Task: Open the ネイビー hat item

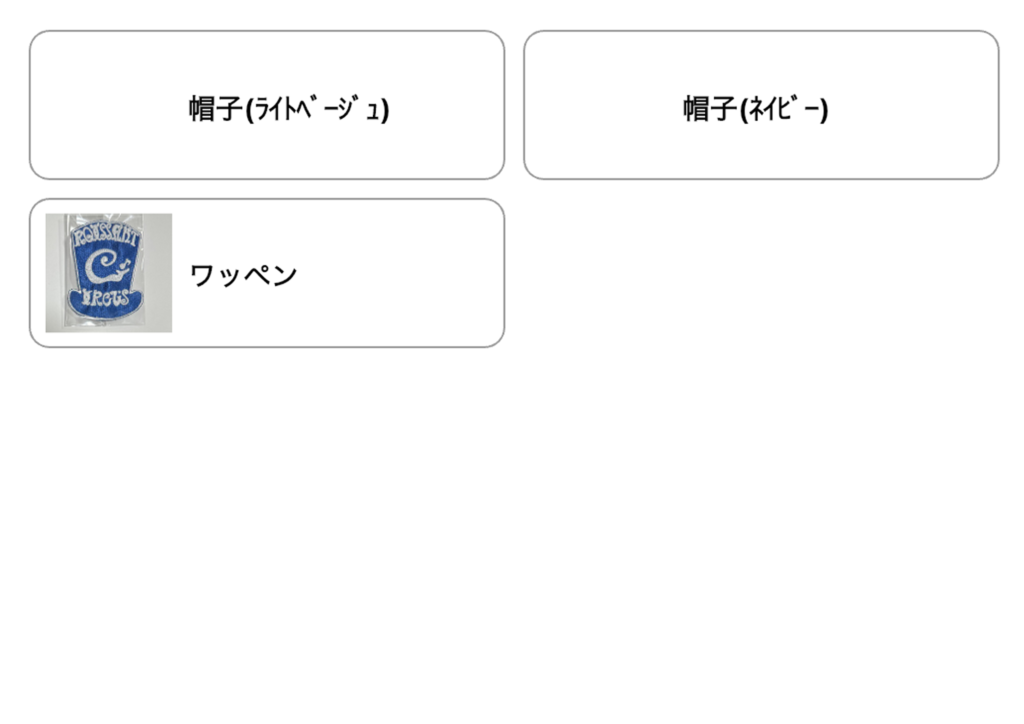Action: [760, 105]
